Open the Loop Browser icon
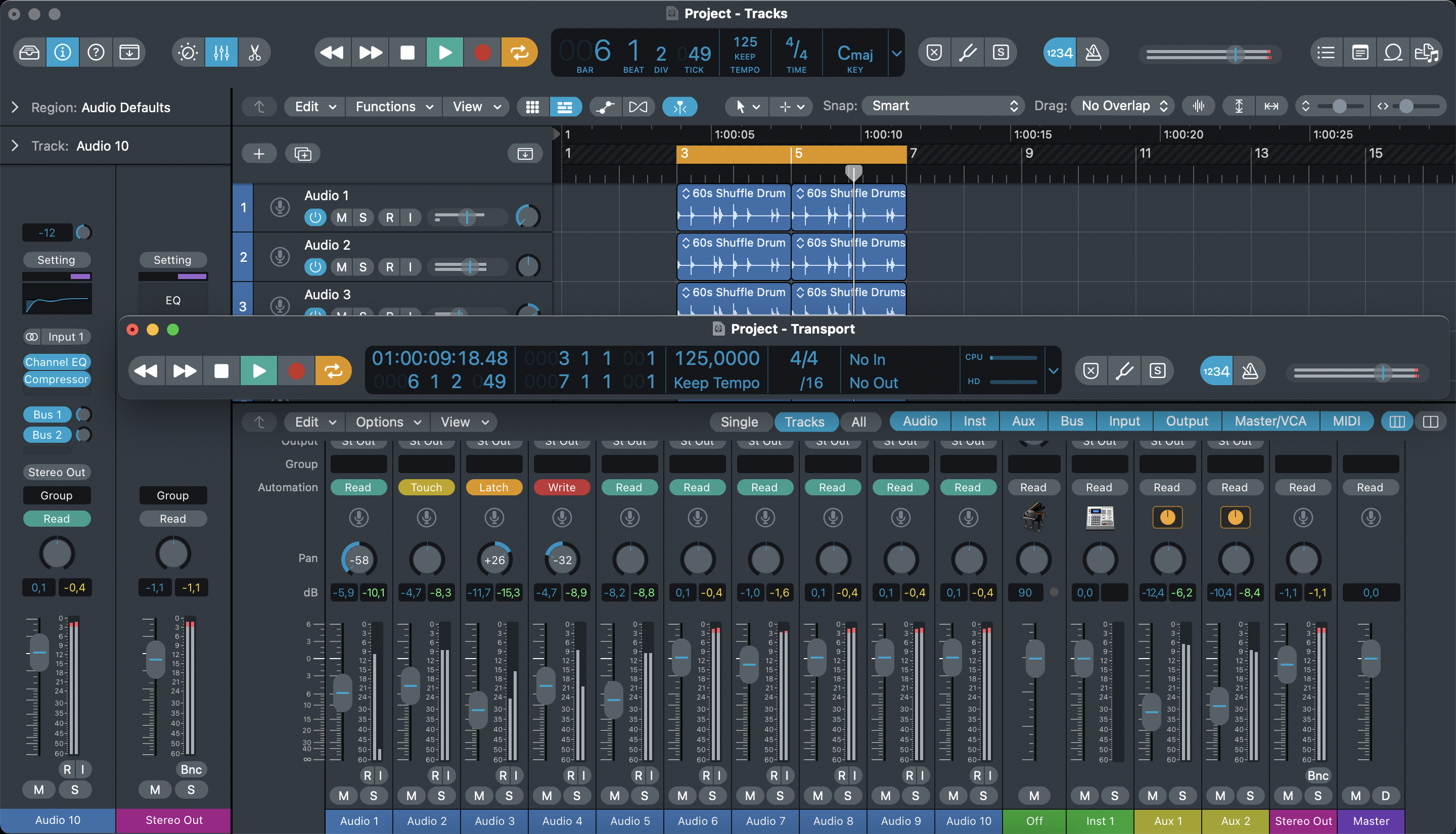This screenshot has width=1456, height=834. point(1393,53)
